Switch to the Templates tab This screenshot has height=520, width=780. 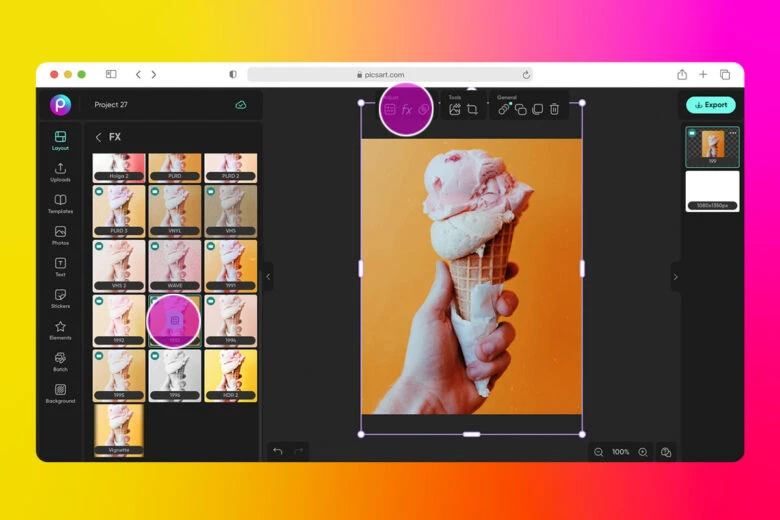pos(60,203)
